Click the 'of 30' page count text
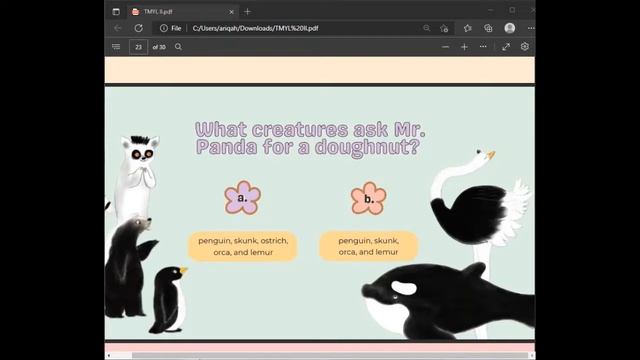The height and width of the screenshot is (360, 640). tap(159, 47)
